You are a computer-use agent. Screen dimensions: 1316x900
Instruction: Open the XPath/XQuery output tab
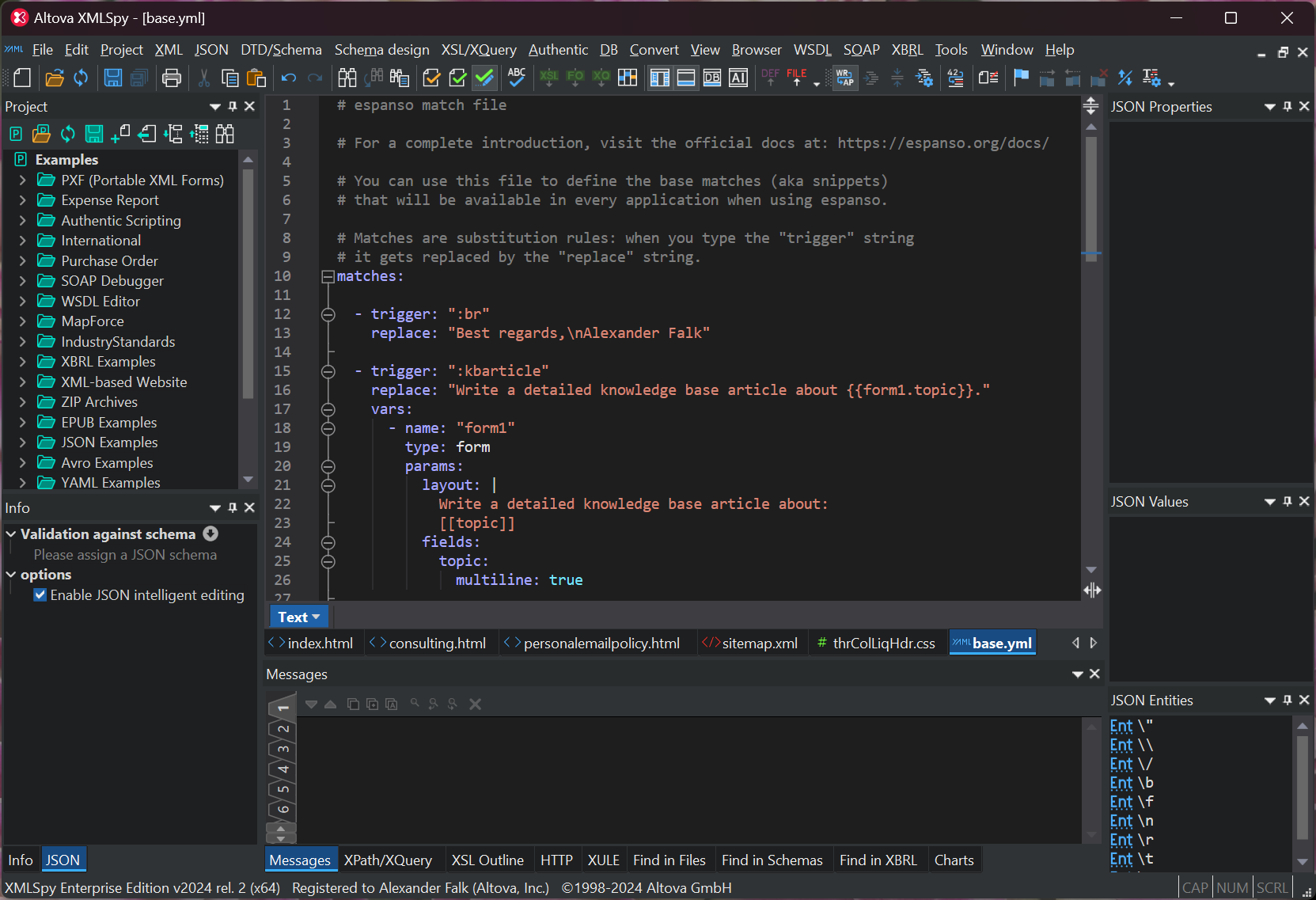pos(388,860)
